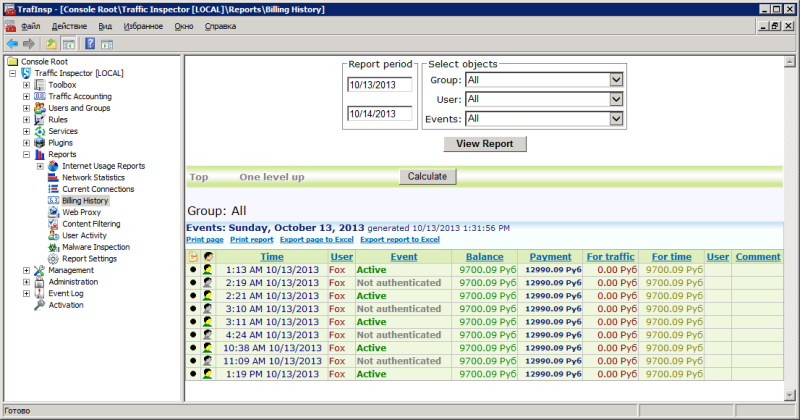Click the Event Log icon

(x=39, y=293)
